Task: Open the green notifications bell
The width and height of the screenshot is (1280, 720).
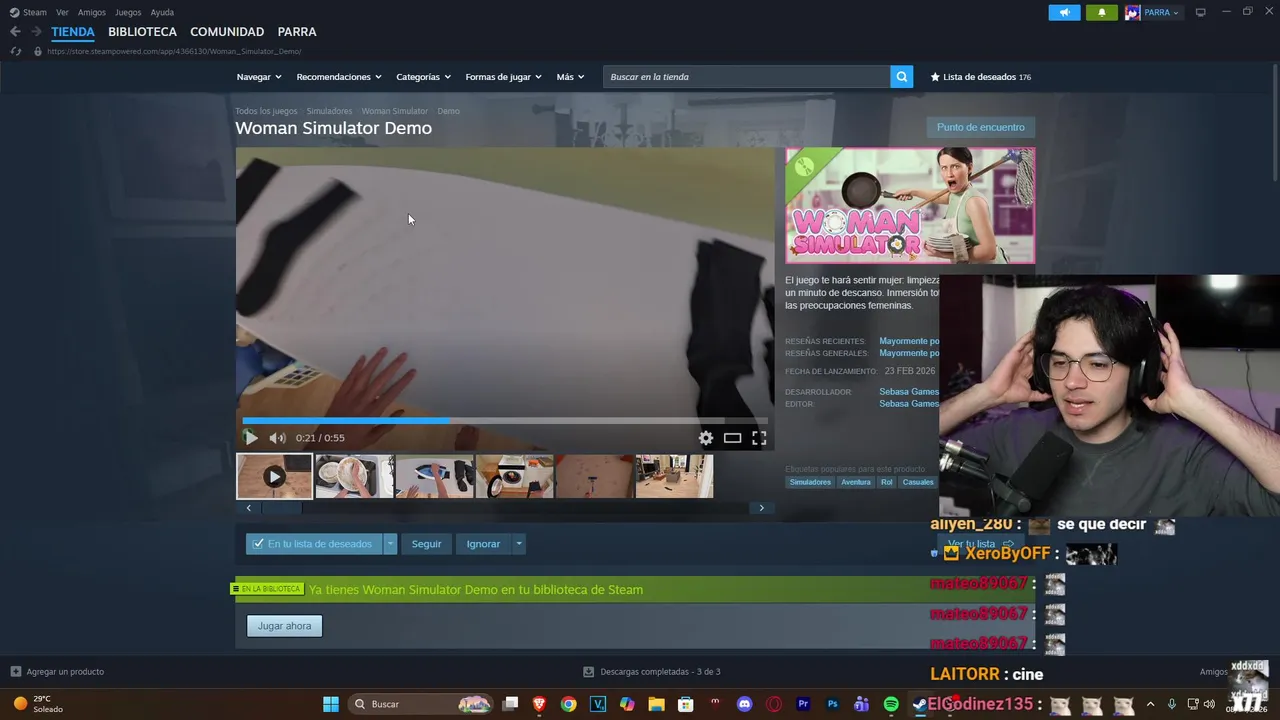Action: pos(1102,12)
